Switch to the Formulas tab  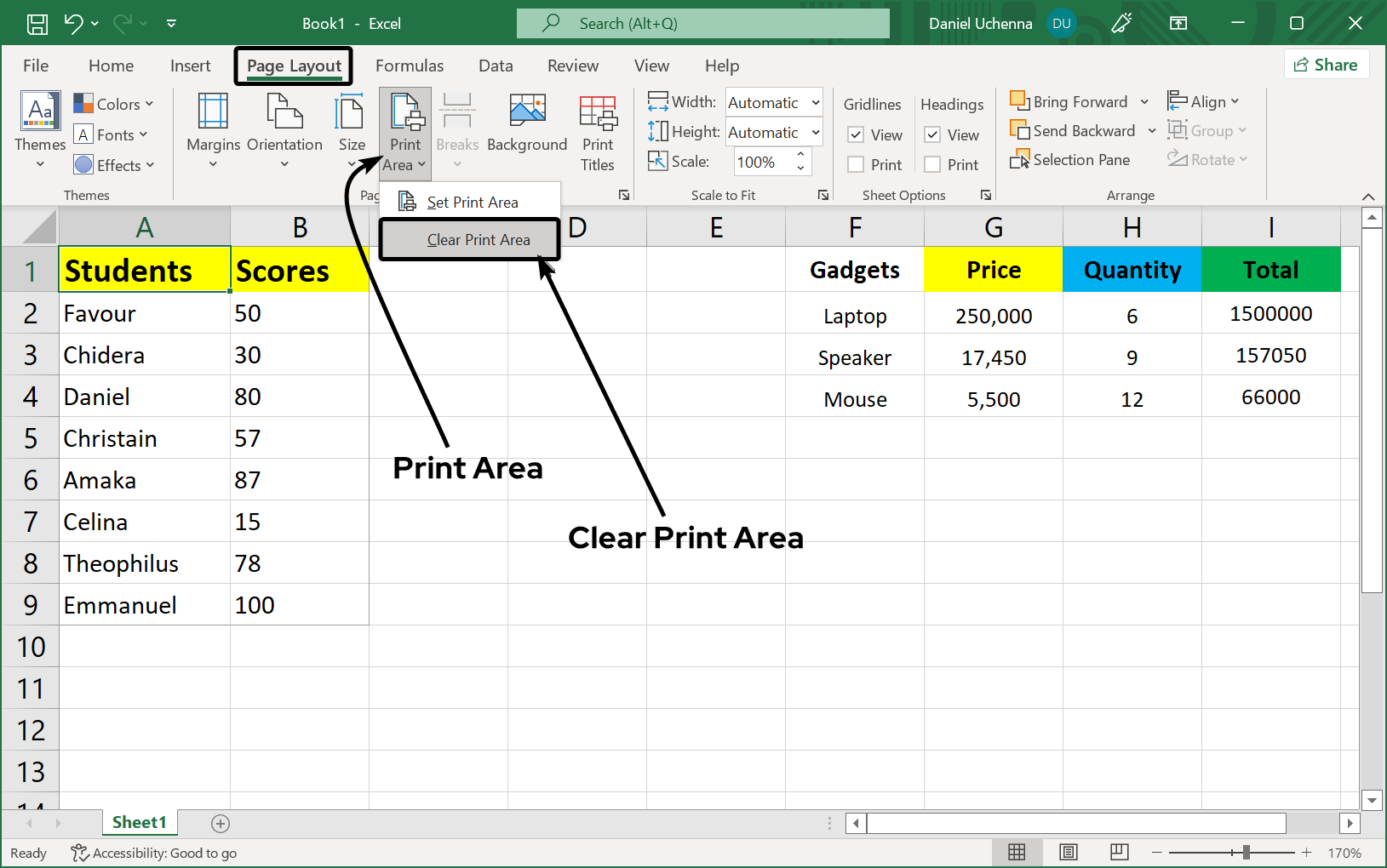pyautogui.click(x=410, y=66)
